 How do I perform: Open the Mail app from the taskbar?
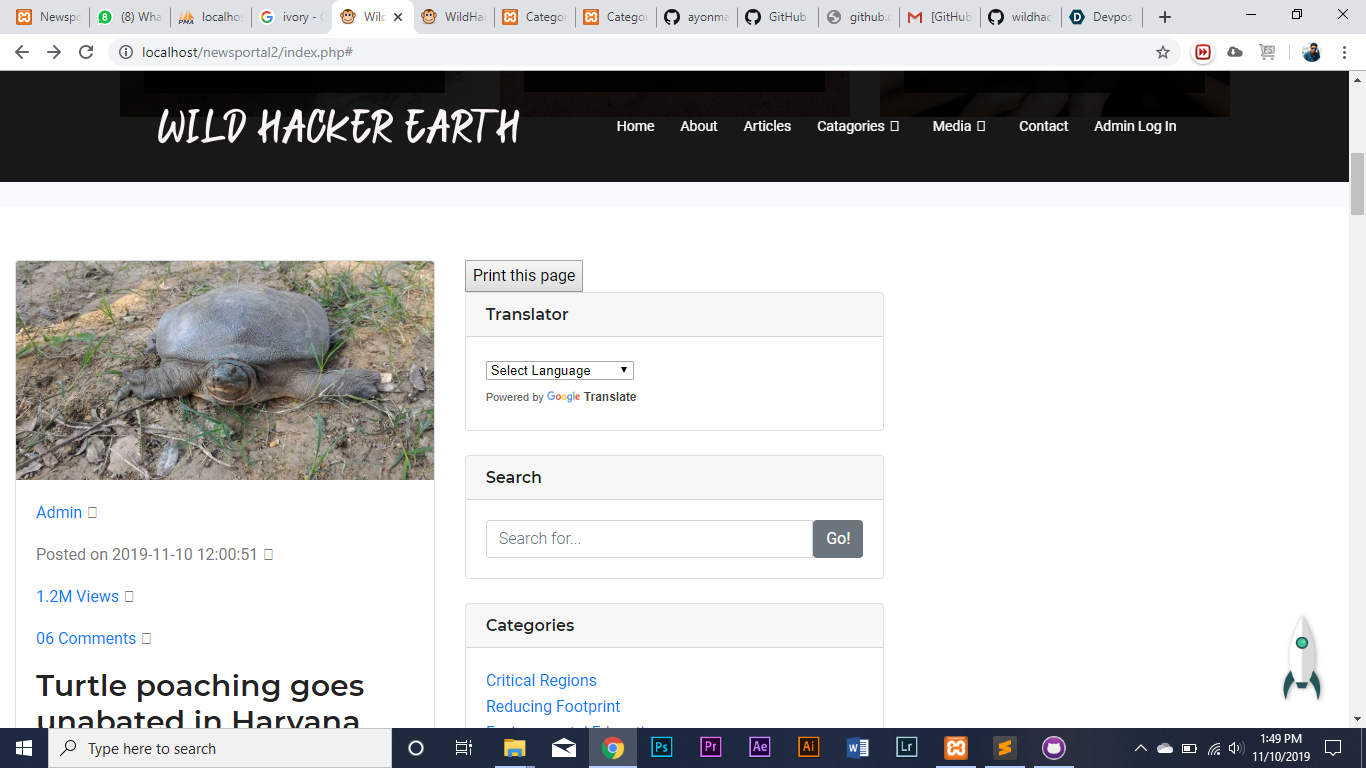point(564,748)
